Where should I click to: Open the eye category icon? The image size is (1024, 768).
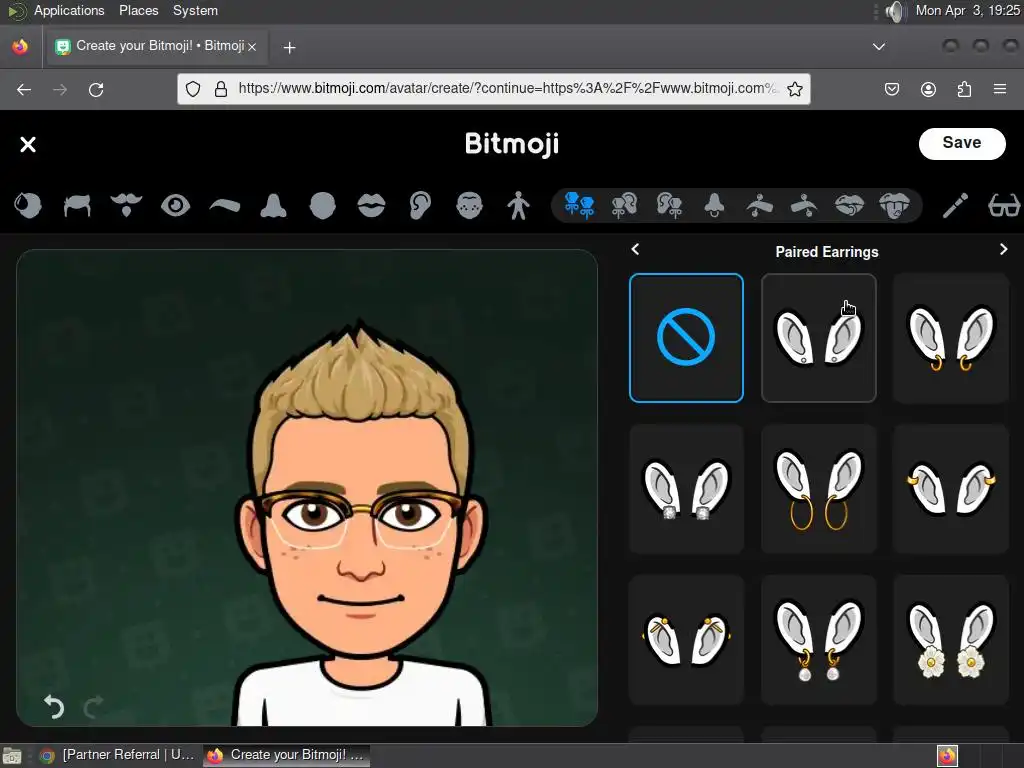pyautogui.click(x=175, y=205)
